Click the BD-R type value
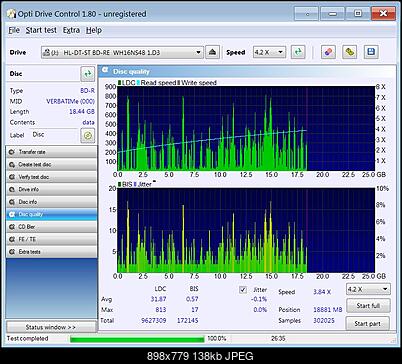 click(x=87, y=91)
